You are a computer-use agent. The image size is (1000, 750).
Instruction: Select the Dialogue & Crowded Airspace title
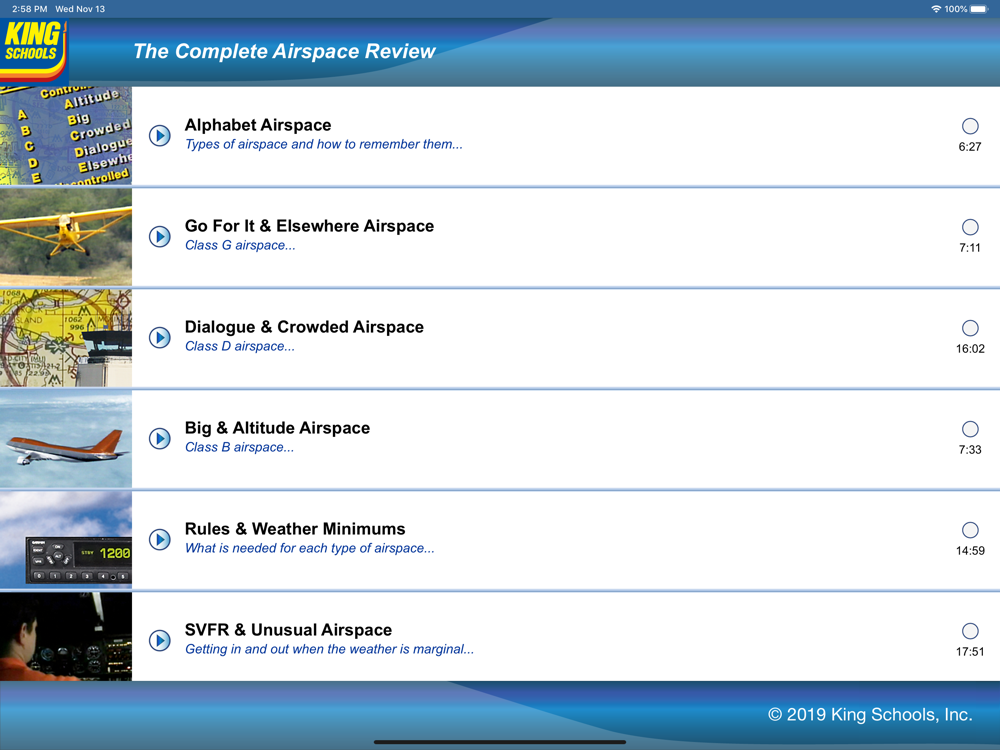pyautogui.click(x=304, y=327)
